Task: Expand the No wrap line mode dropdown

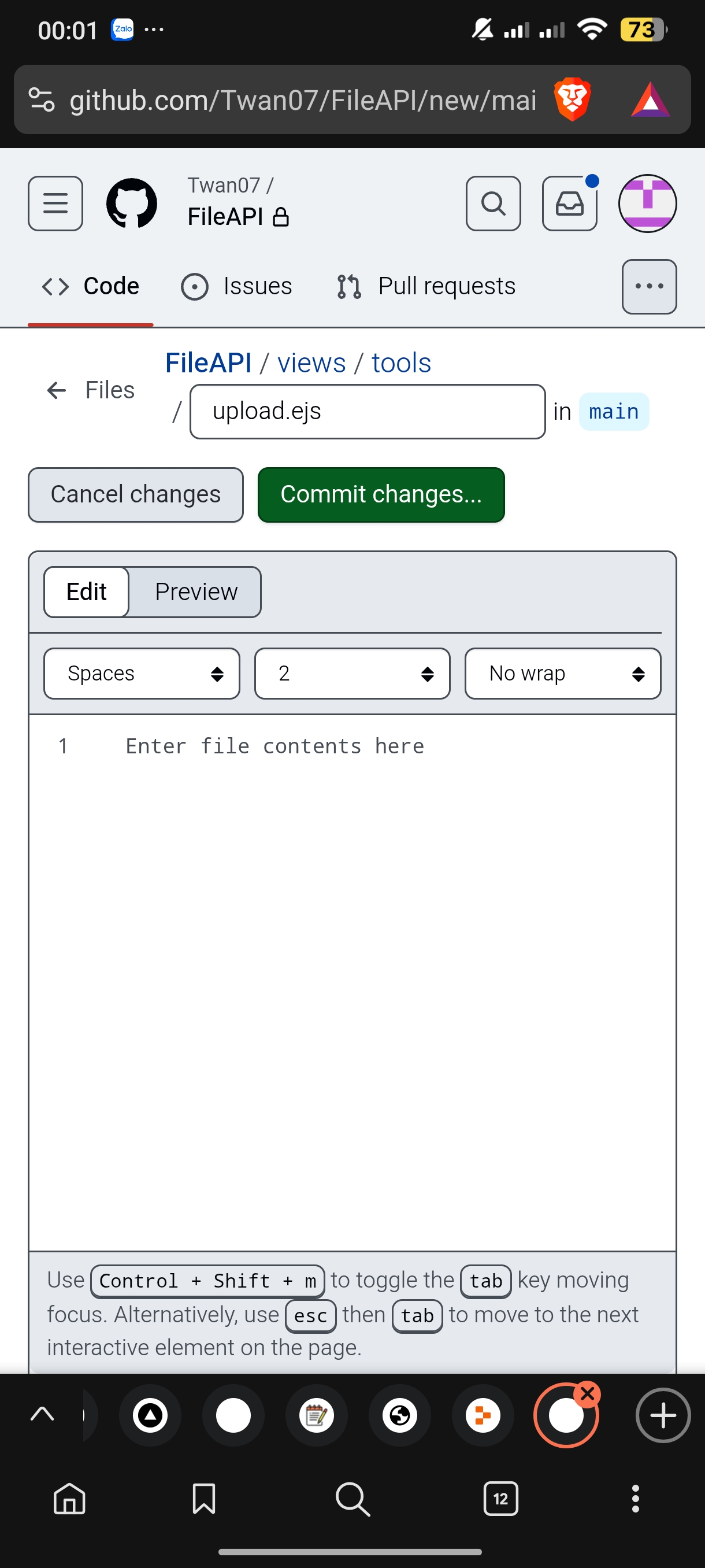Action: (563, 673)
